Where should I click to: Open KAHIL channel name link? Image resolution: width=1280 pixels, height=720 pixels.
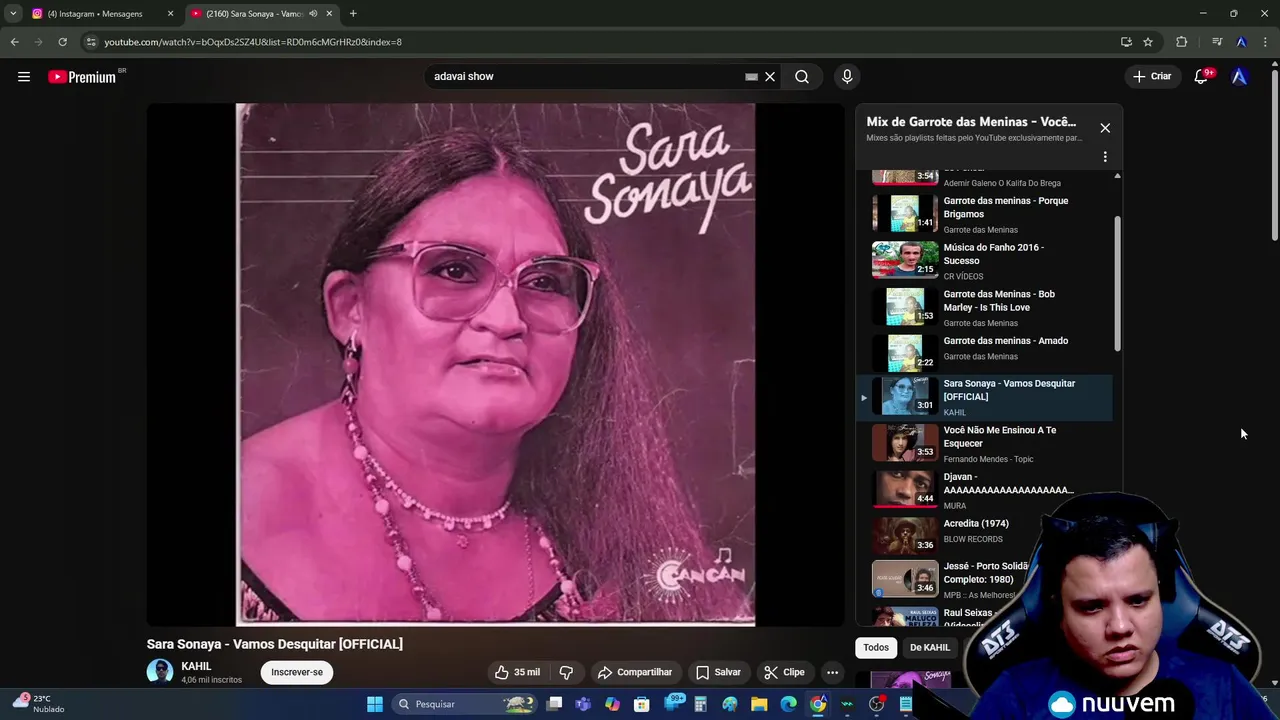click(196, 666)
